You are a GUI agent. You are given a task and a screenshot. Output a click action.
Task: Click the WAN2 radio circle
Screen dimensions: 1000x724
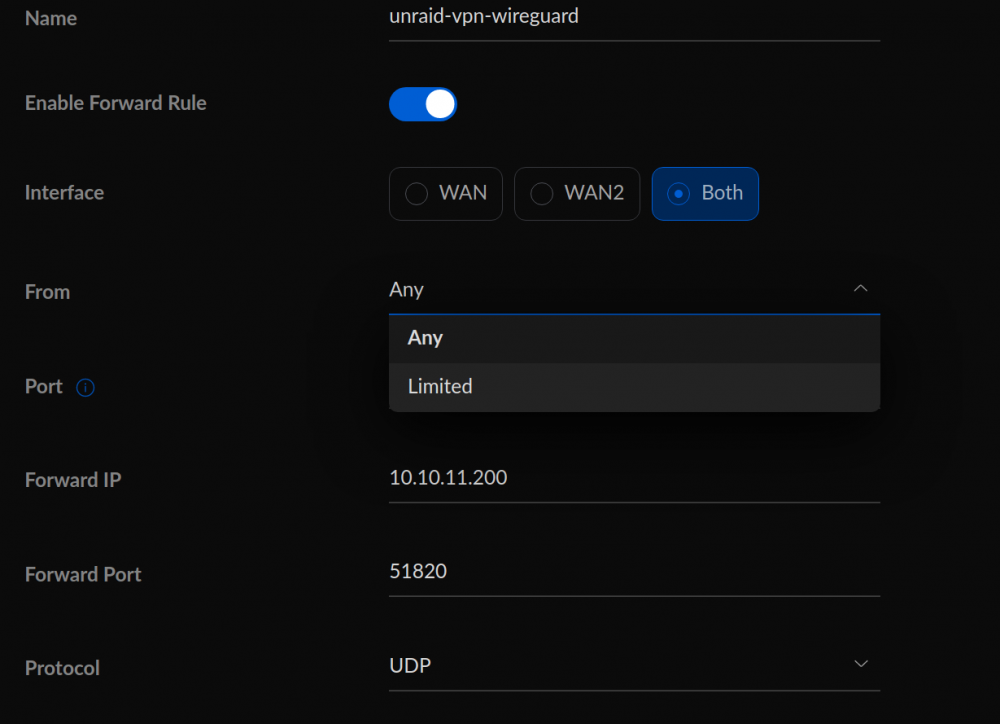click(x=541, y=193)
